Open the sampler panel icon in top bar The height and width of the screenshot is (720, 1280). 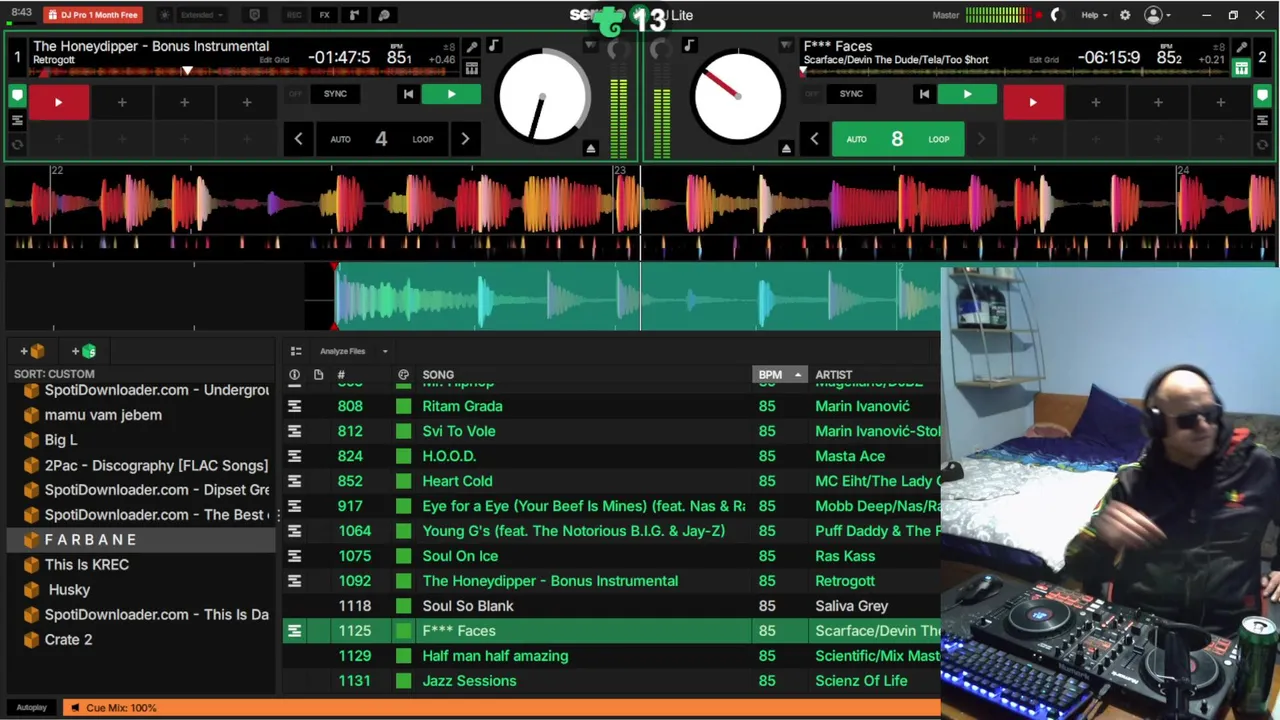(x=354, y=15)
